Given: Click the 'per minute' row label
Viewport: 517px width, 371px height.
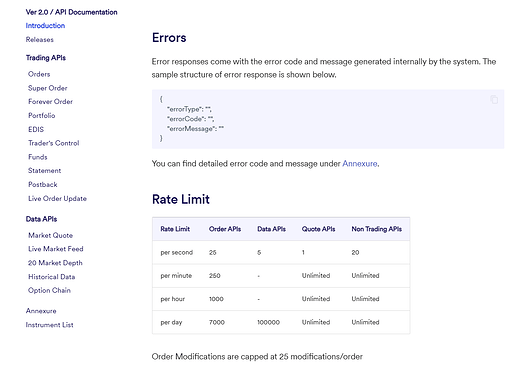Looking at the screenshot, I should click(176, 276).
